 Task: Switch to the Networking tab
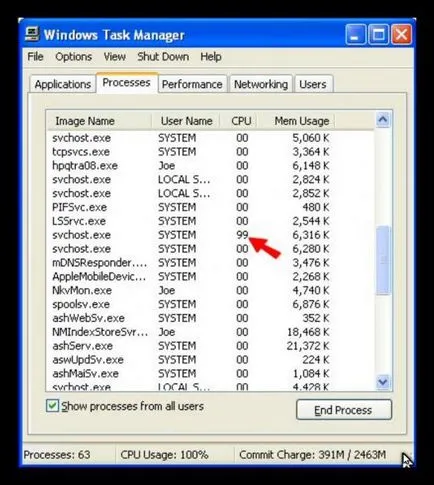pos(261,84)
